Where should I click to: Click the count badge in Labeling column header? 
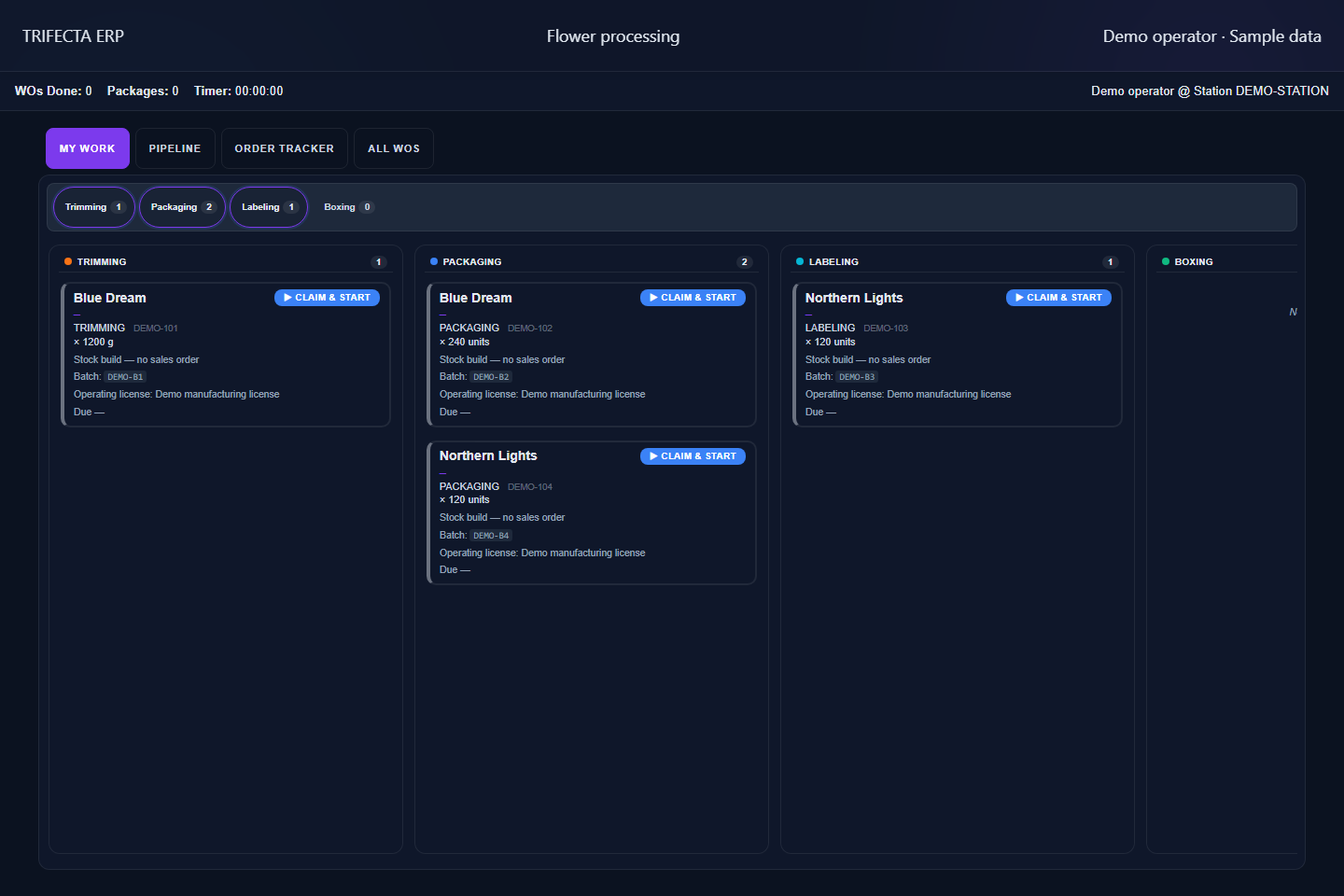pyautogui.click(x=1110, y=262)
